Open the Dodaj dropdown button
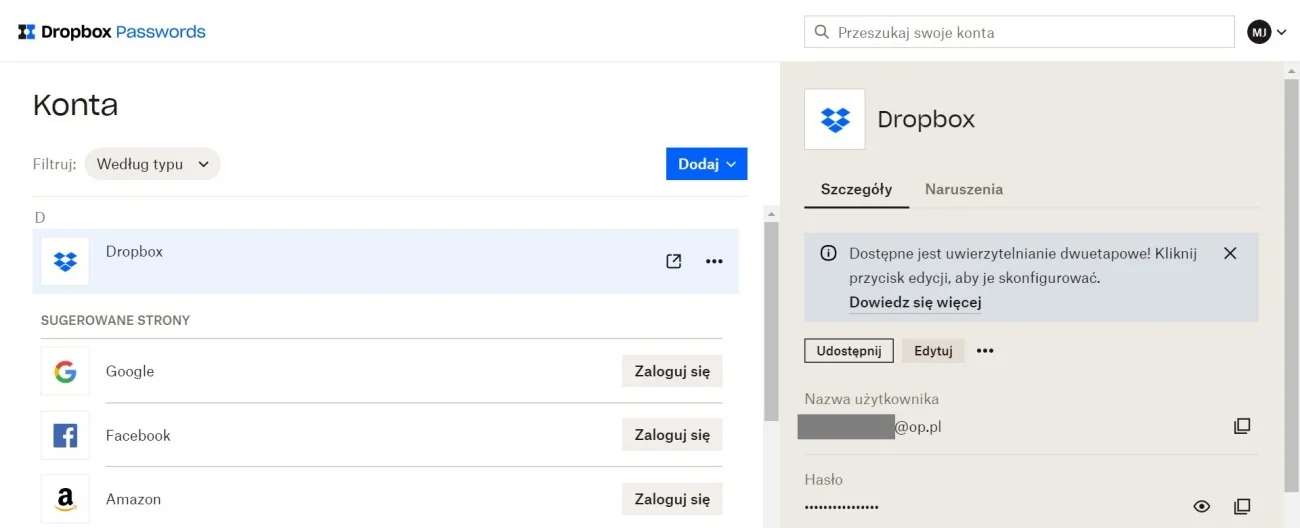This screenshot has width=1300, height=528. point(706,164)
